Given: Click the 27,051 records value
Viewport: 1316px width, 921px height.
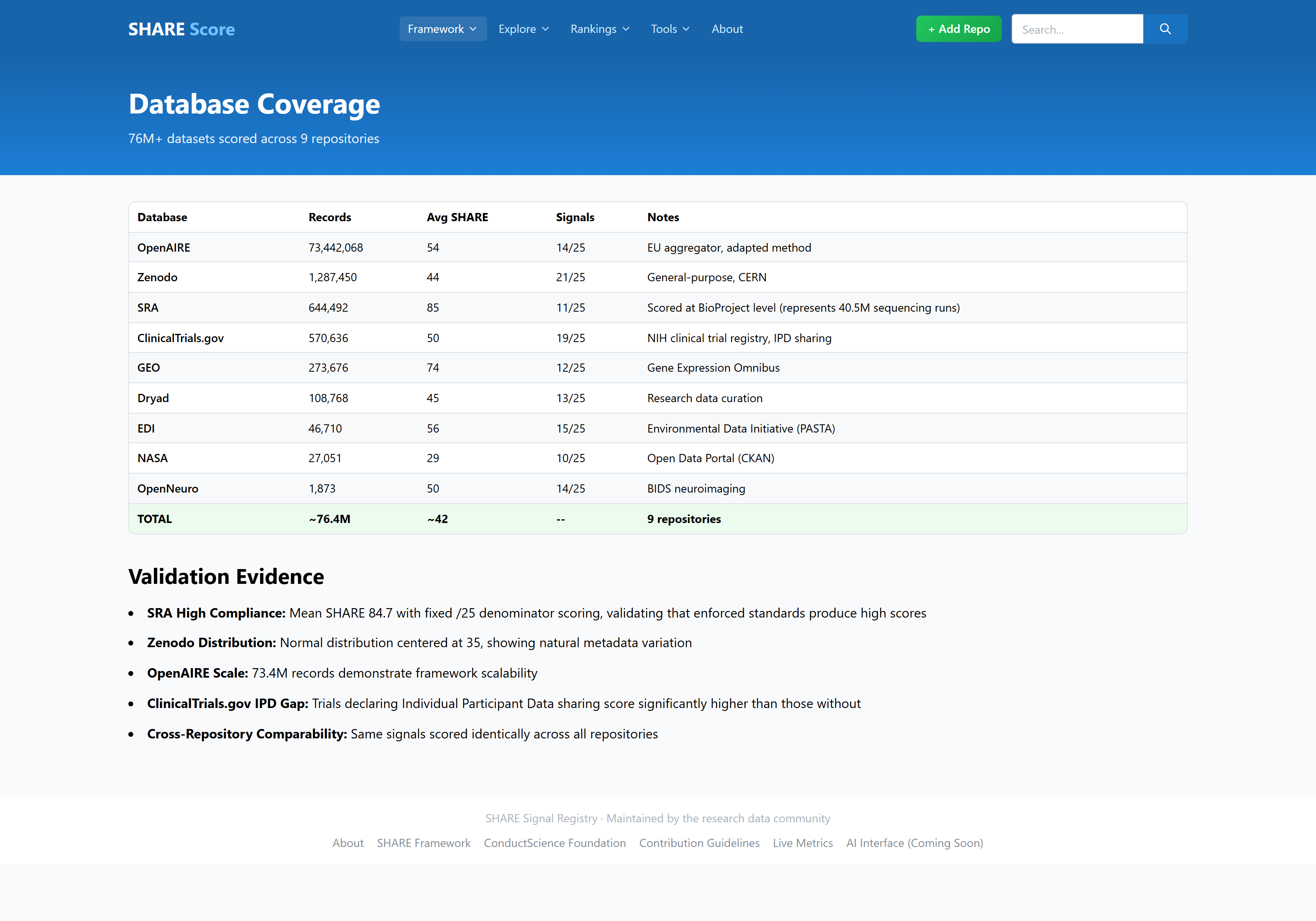Looking at the screenshot, I should coord(325,458).
